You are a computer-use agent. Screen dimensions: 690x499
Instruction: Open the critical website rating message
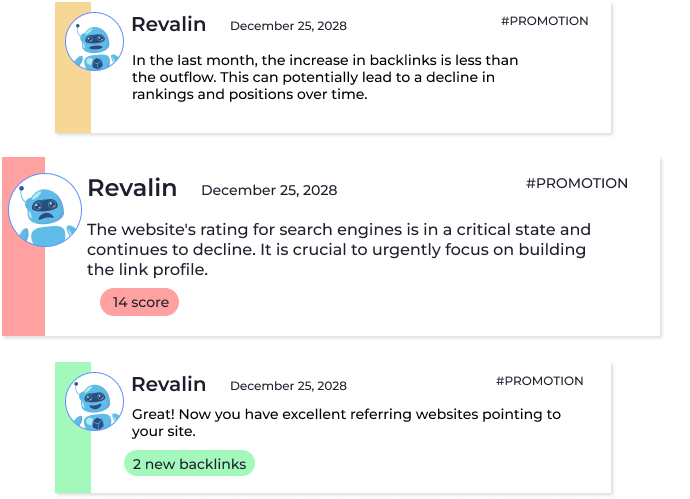coord(338,250)
